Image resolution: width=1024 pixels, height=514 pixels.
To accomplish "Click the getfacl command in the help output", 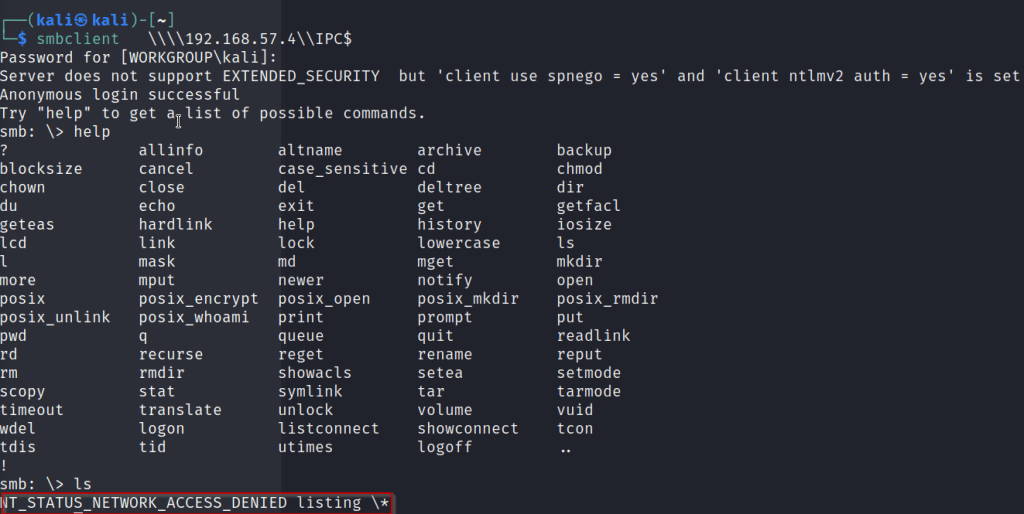I will (x=588, y=206).
